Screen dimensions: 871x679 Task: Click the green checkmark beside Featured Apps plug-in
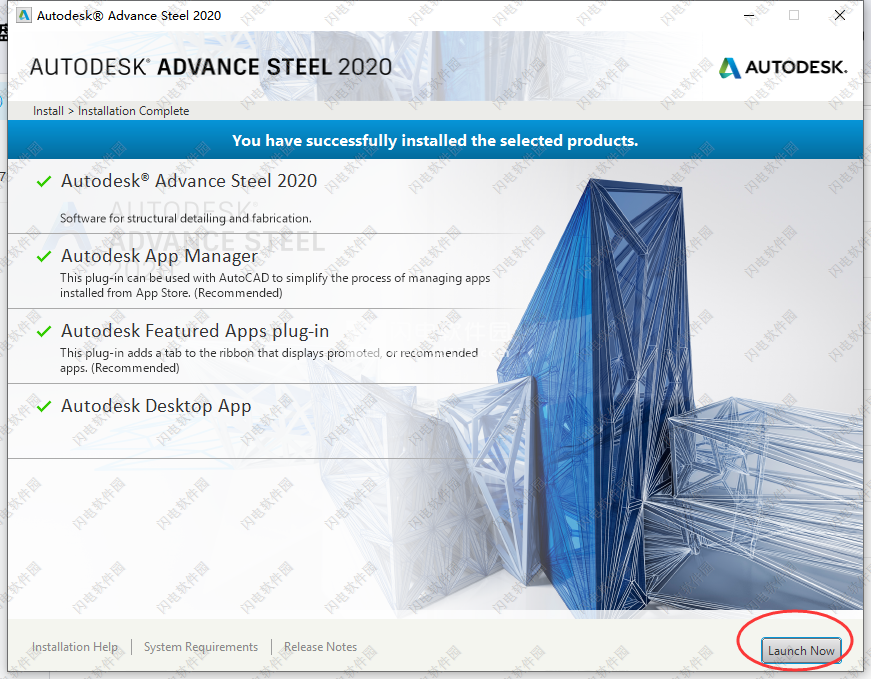coord(44,331)
